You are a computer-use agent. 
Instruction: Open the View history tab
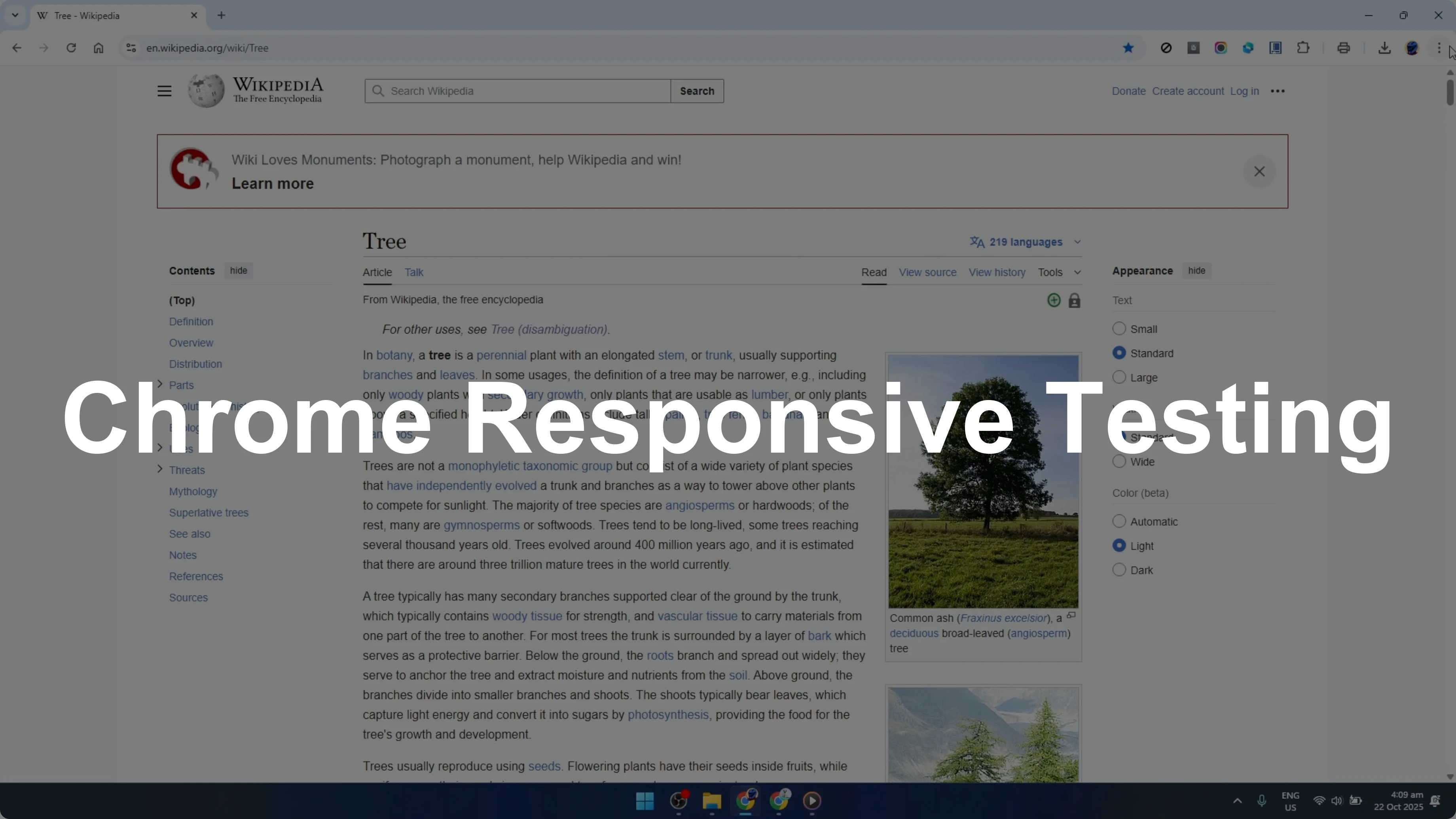[x=997, y=273]
